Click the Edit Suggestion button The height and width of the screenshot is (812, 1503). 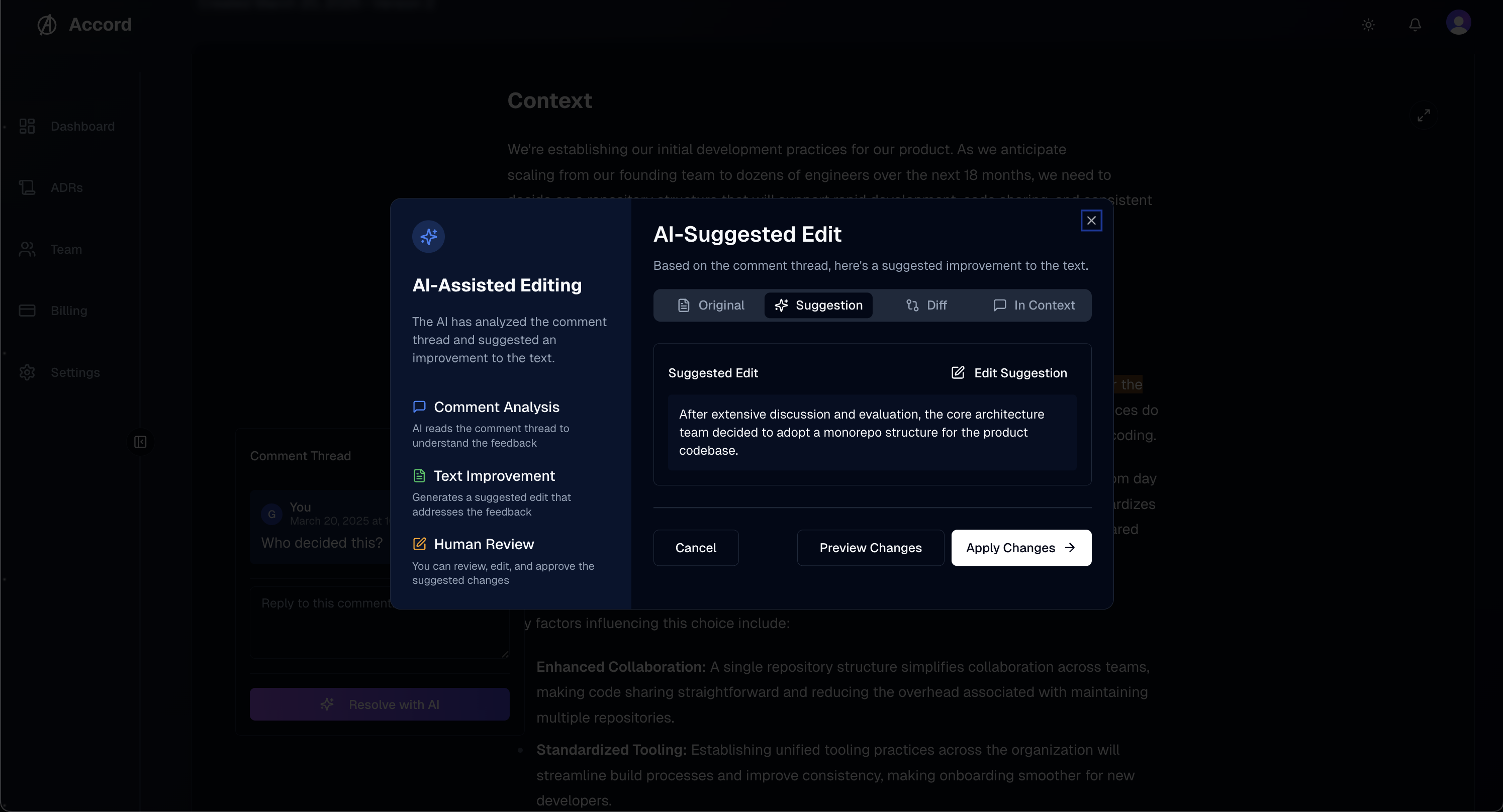[1009, 373]
